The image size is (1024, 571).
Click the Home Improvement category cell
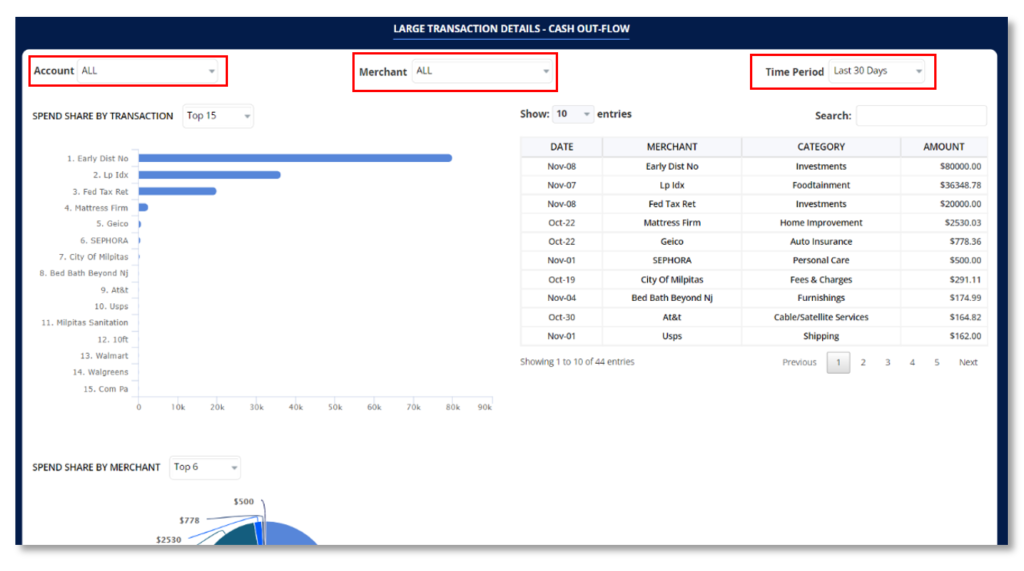[821, 223]
